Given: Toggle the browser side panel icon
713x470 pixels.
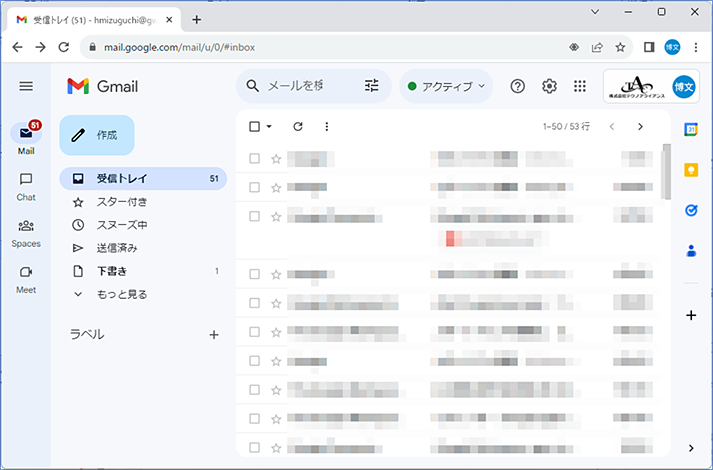Looking at the screenshot, I should pos(649,47).
